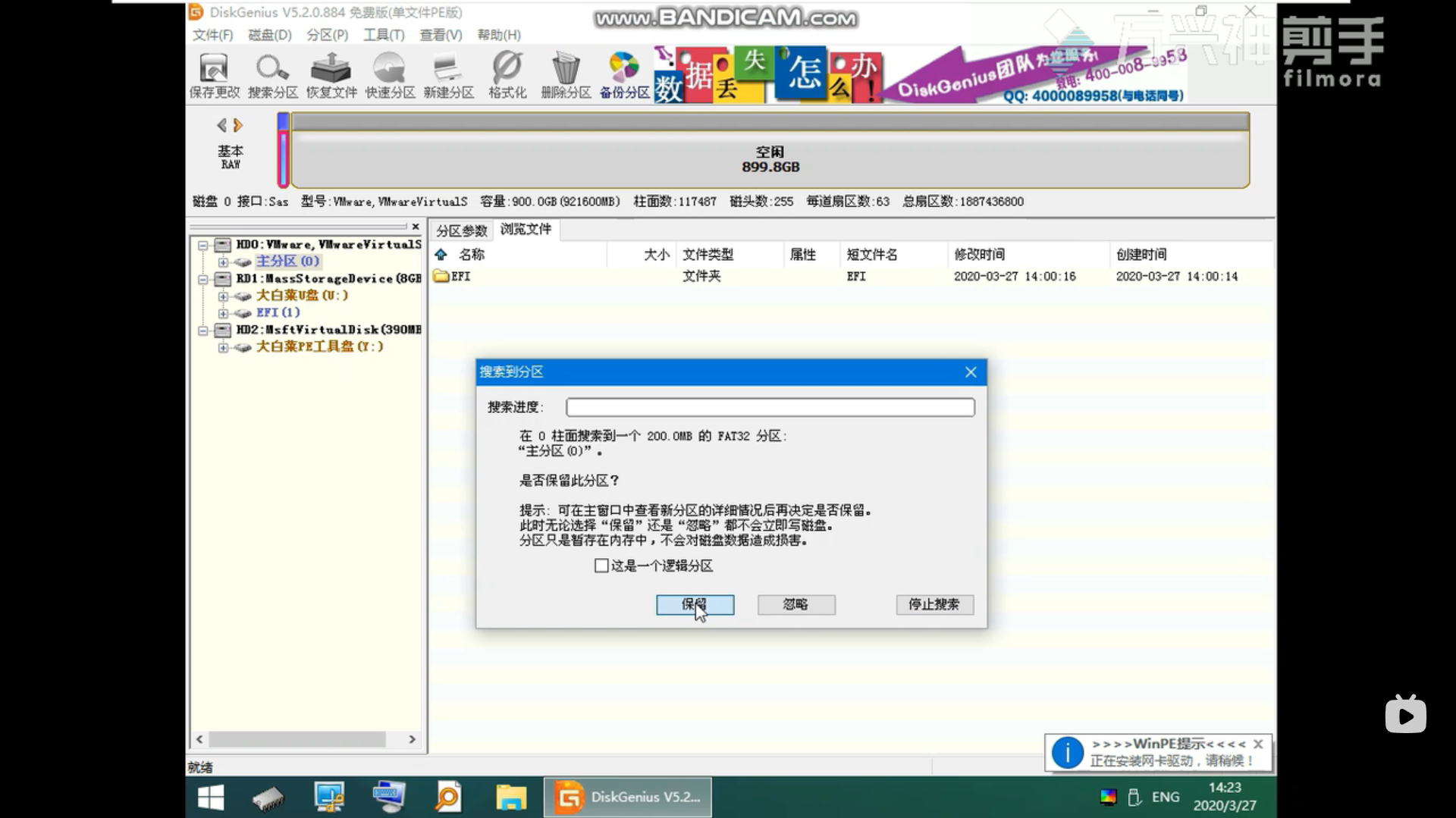Click the 保留 (Keep) button
Image resolution: width=1456 pixels, height=818 pixels.
pos(695,604)
